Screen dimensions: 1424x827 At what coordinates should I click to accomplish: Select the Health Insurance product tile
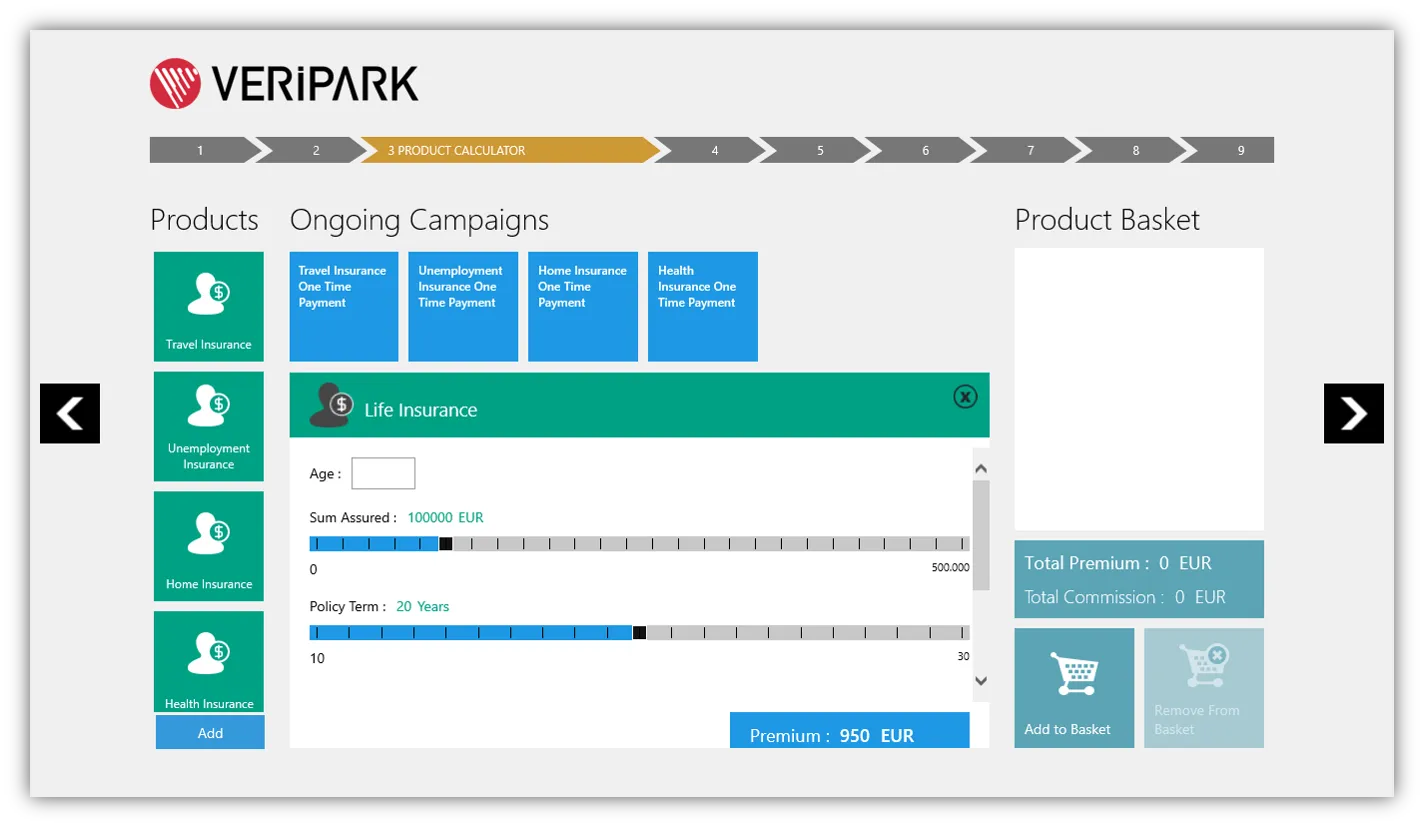coord(209,661)
